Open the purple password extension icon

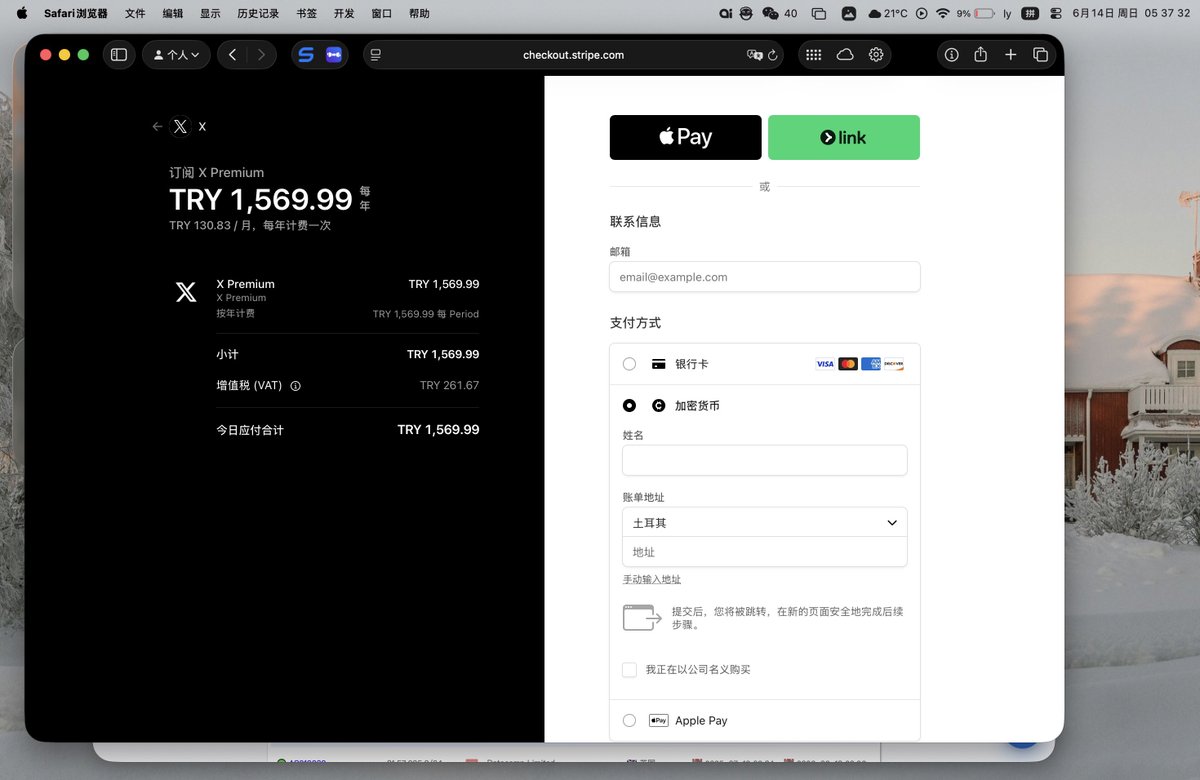pos(334,55)
